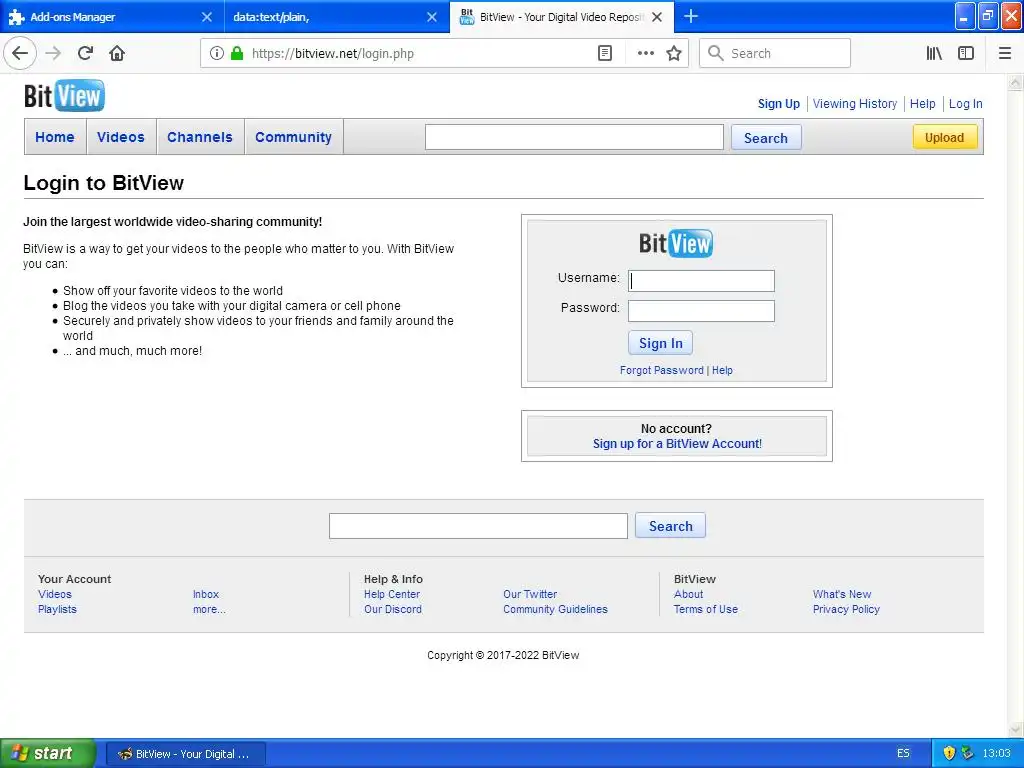Click Sign up for a BitView Account

click(677, 444)
